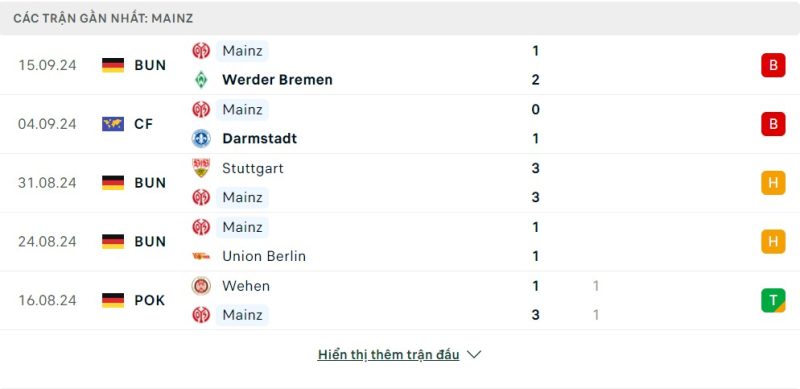This screenshot has height=389, width=800.
Task: Click the Stuttgart club crest
Action: pyautogui.click(x=201, y=168)
